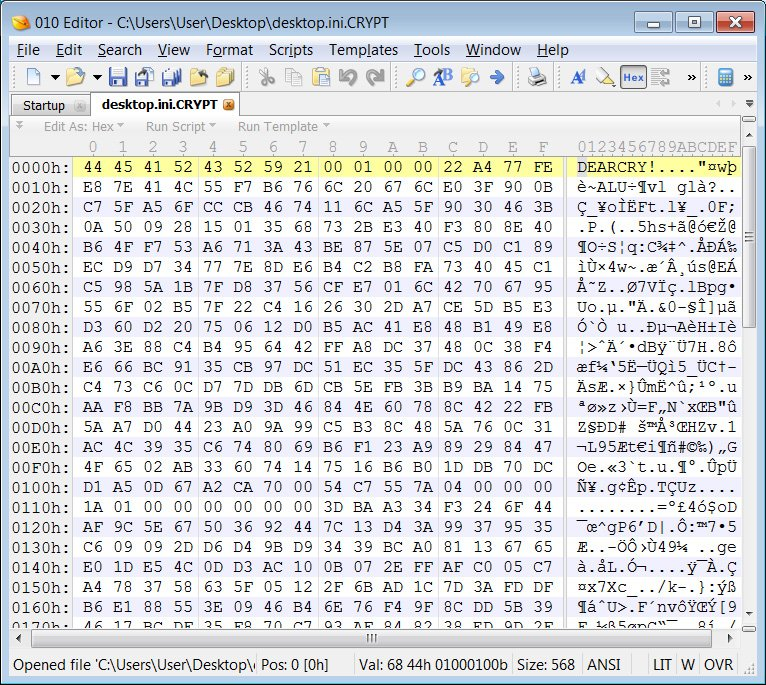This screenshot has height=685, width=766.
Task: Open the Scripts menu
Action: 291,50
